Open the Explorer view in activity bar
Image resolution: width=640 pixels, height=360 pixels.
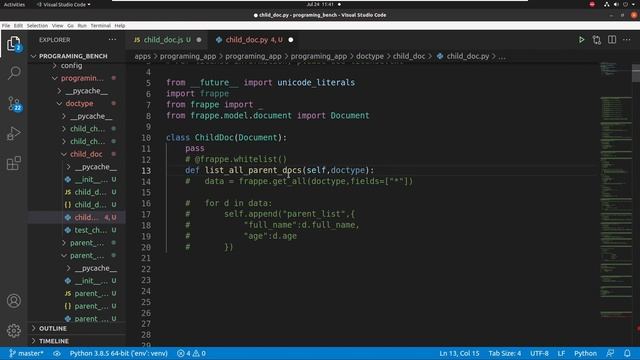point(13,44)
